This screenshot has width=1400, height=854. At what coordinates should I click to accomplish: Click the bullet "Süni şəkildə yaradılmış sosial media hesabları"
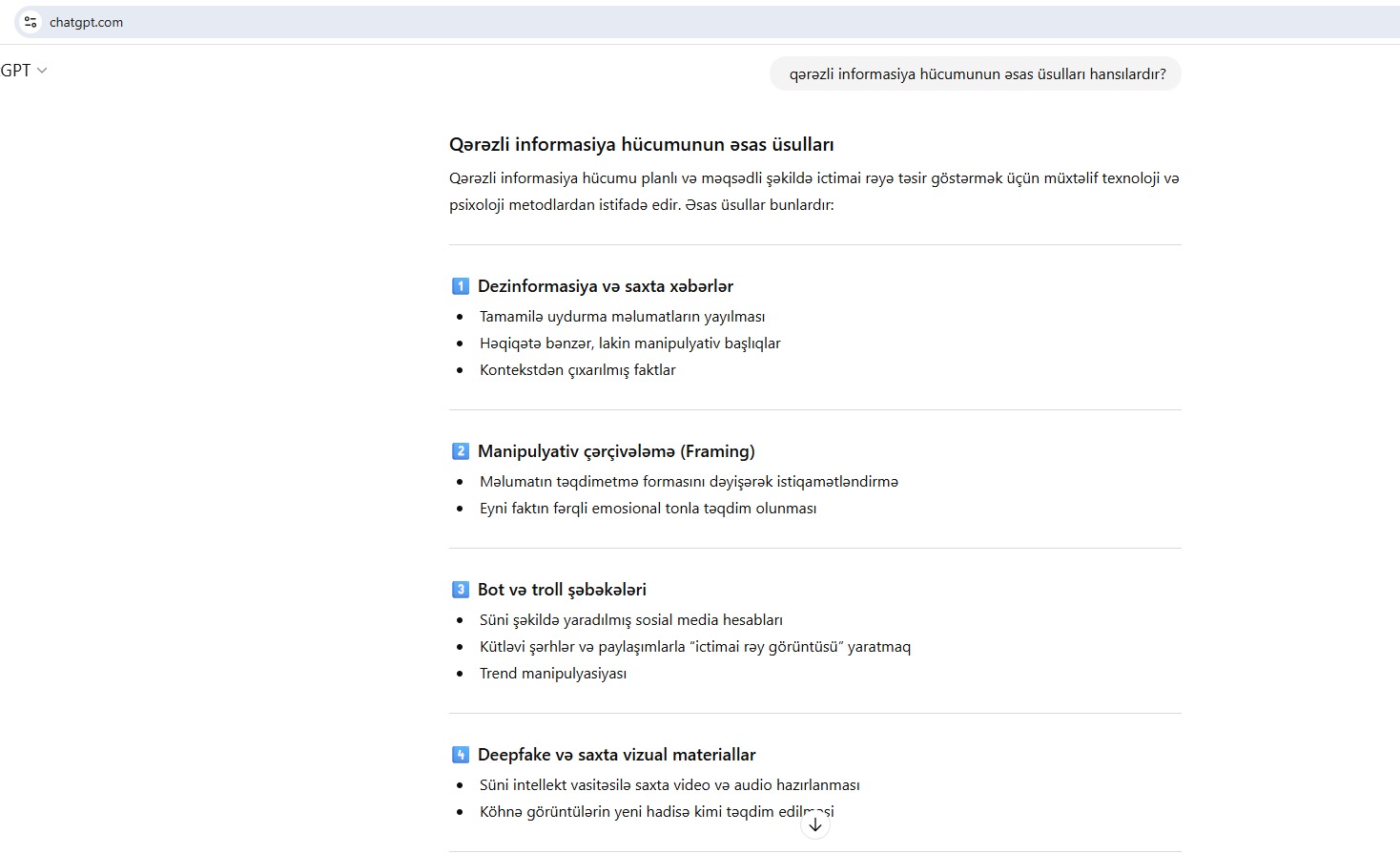click(x=630, y=620)
